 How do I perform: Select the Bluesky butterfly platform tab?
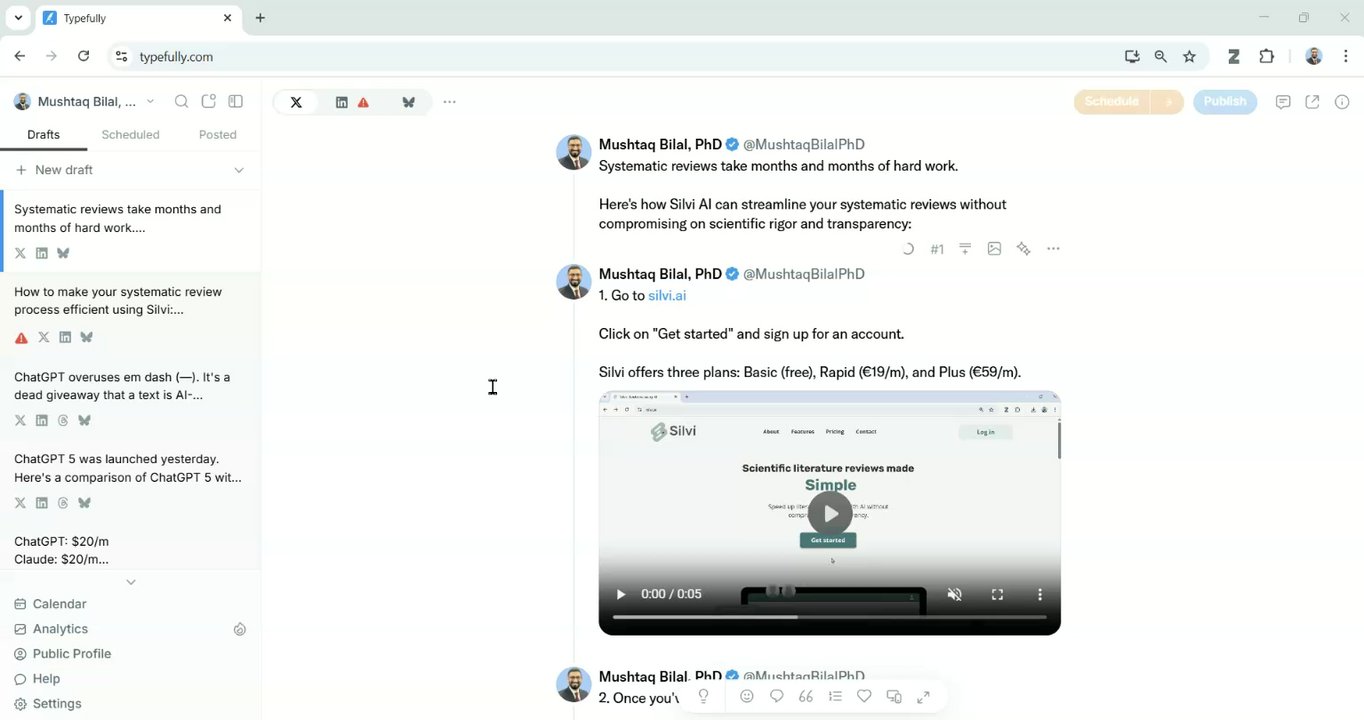[408, 102]
